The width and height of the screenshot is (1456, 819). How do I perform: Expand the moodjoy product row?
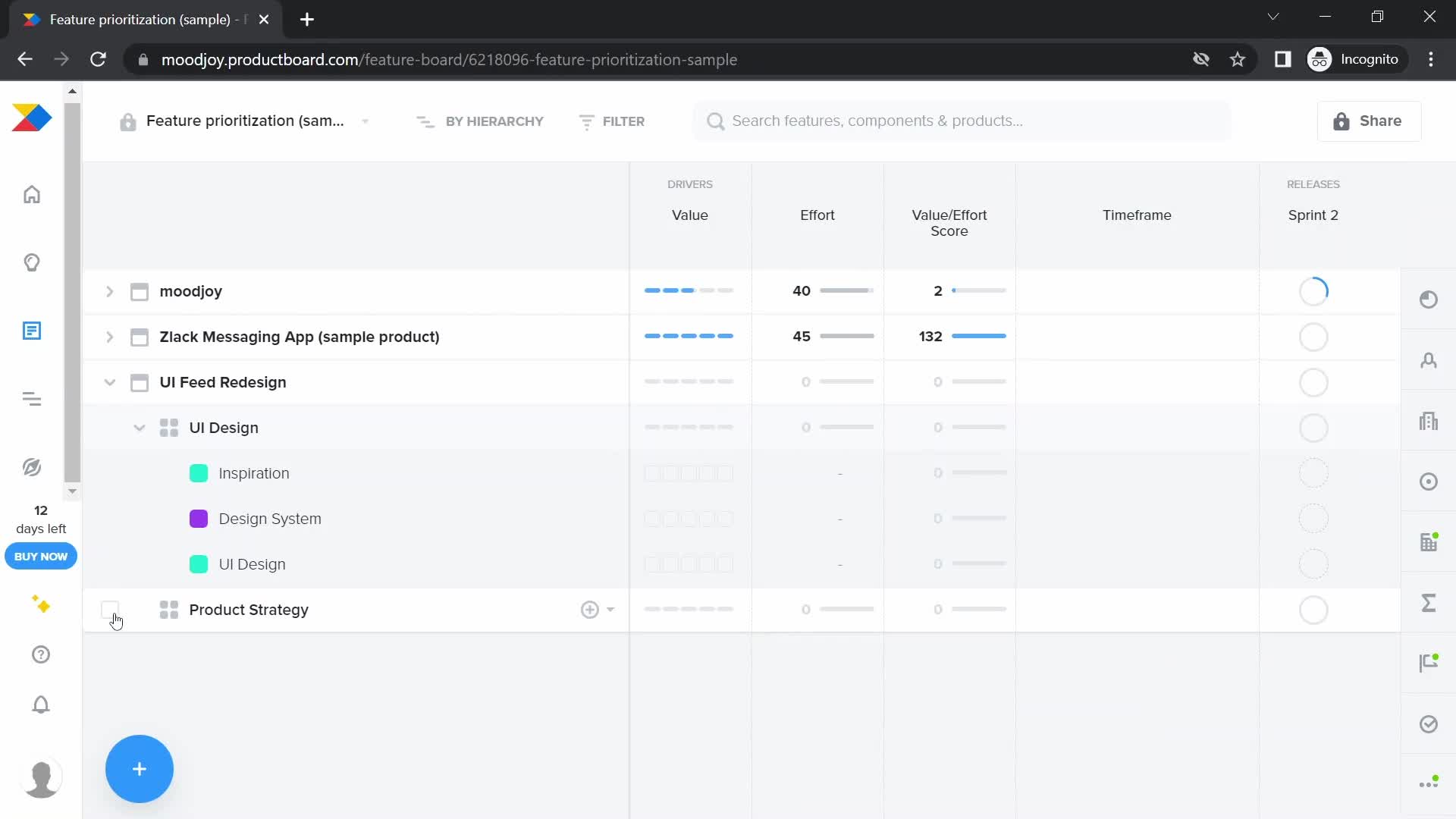(x=109, y=291)
